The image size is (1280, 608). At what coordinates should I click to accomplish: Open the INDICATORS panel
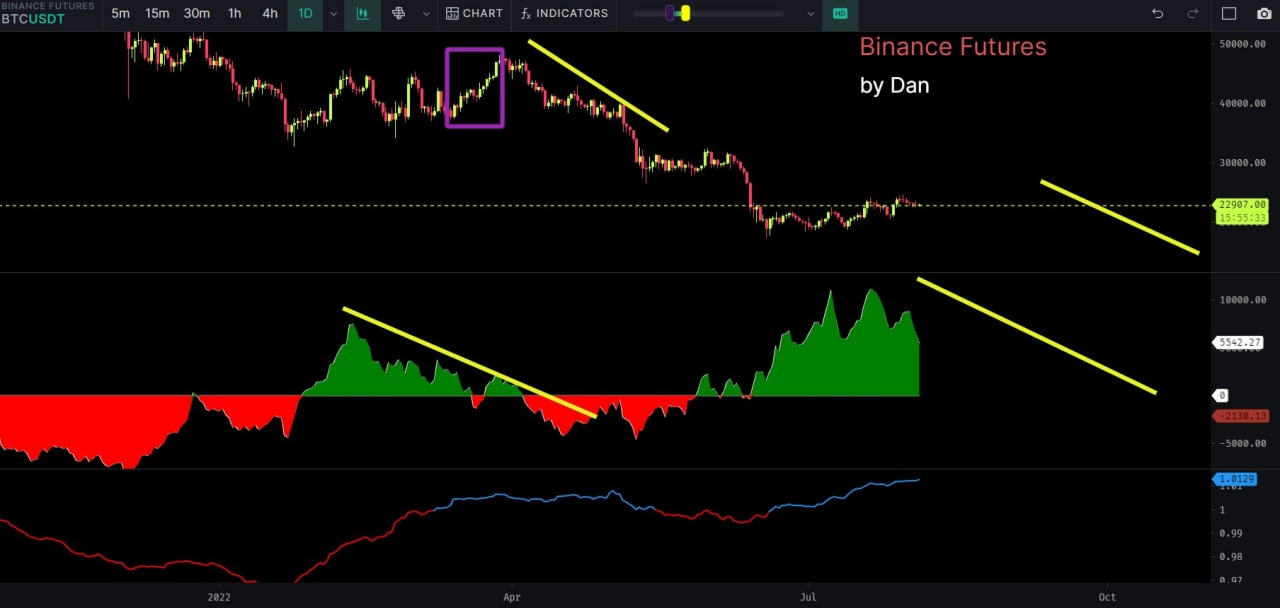click(x=565, y=14)
